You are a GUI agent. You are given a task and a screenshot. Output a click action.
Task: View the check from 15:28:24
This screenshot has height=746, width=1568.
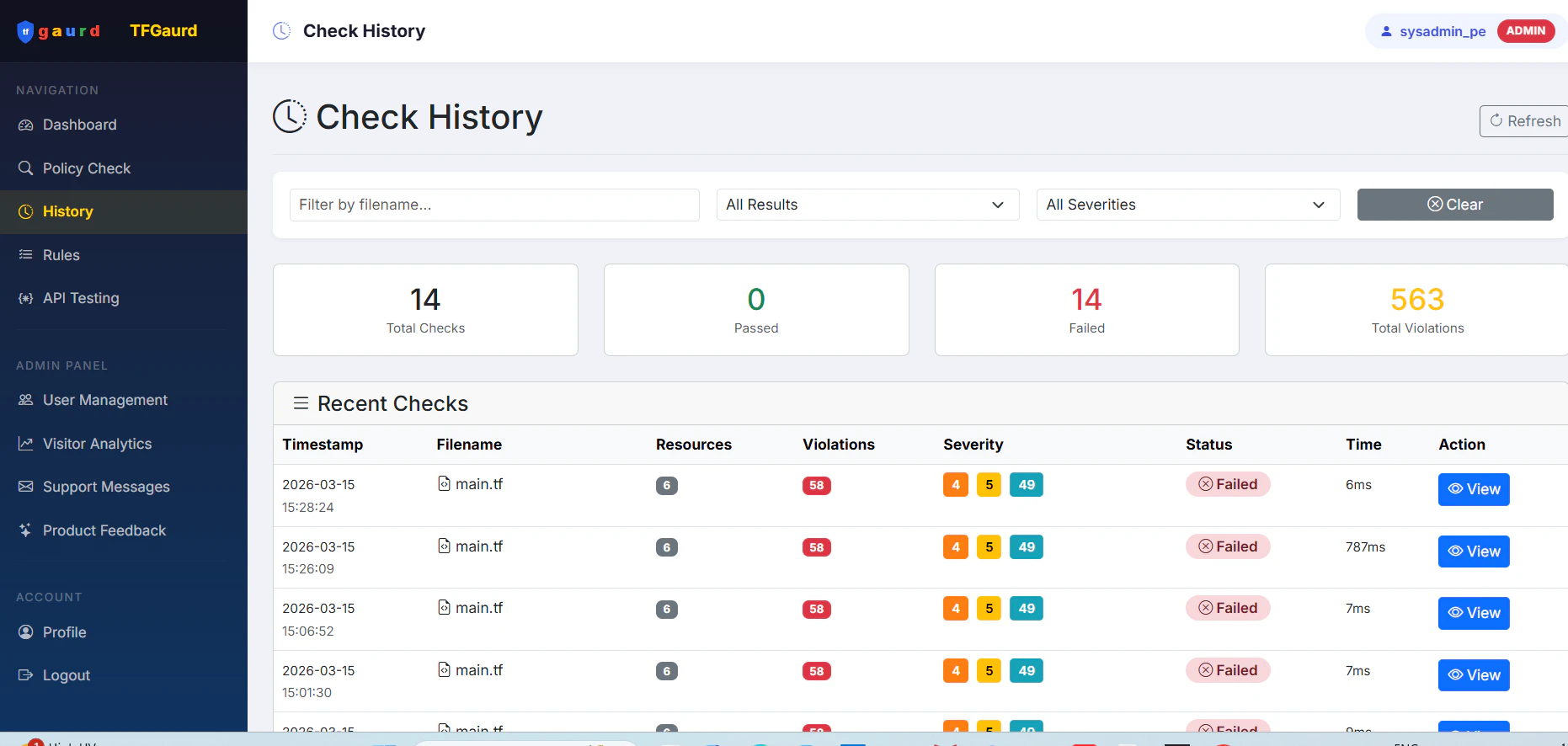(x=1474, y=489)
